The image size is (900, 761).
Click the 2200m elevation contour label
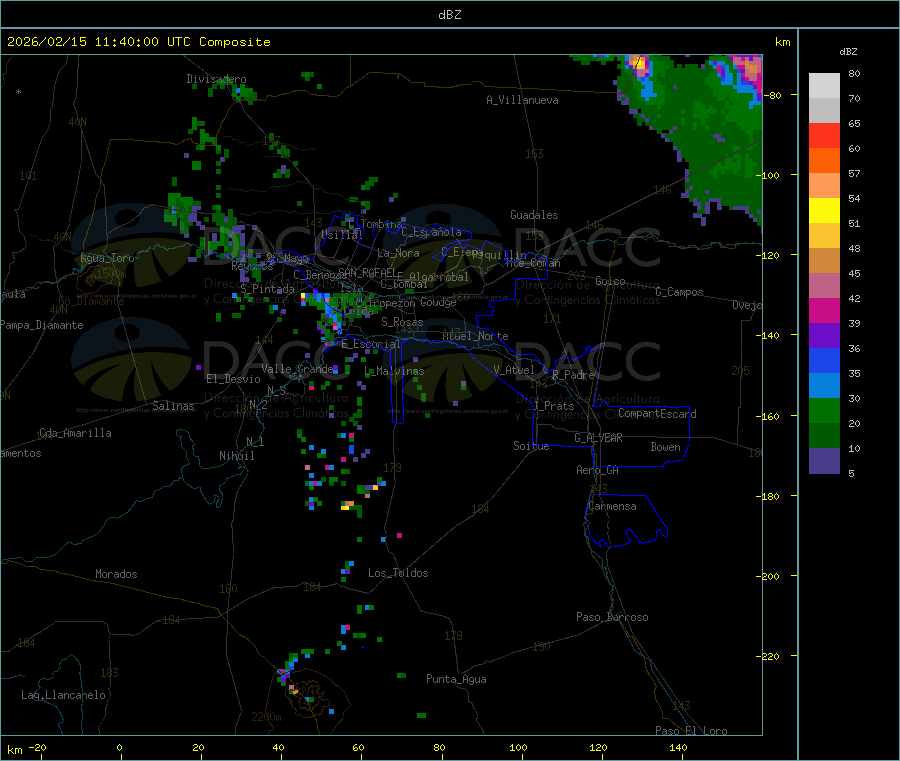tap(266, 717)
